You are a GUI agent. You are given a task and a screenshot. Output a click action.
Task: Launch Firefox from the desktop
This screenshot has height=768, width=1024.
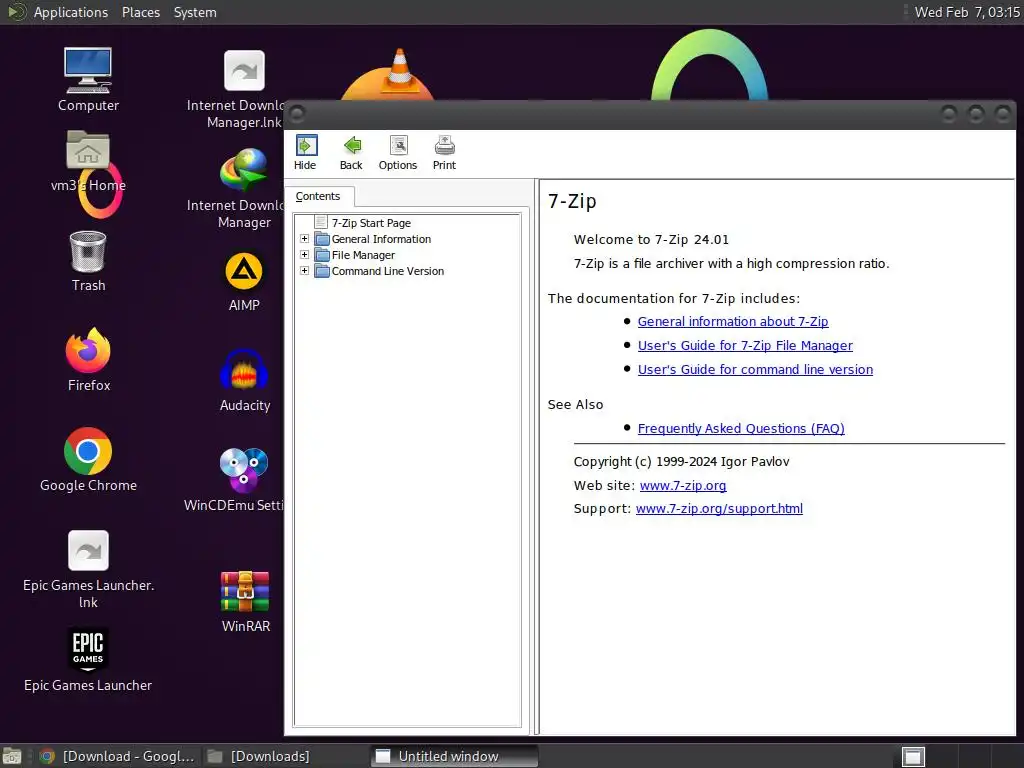point(88,360)
